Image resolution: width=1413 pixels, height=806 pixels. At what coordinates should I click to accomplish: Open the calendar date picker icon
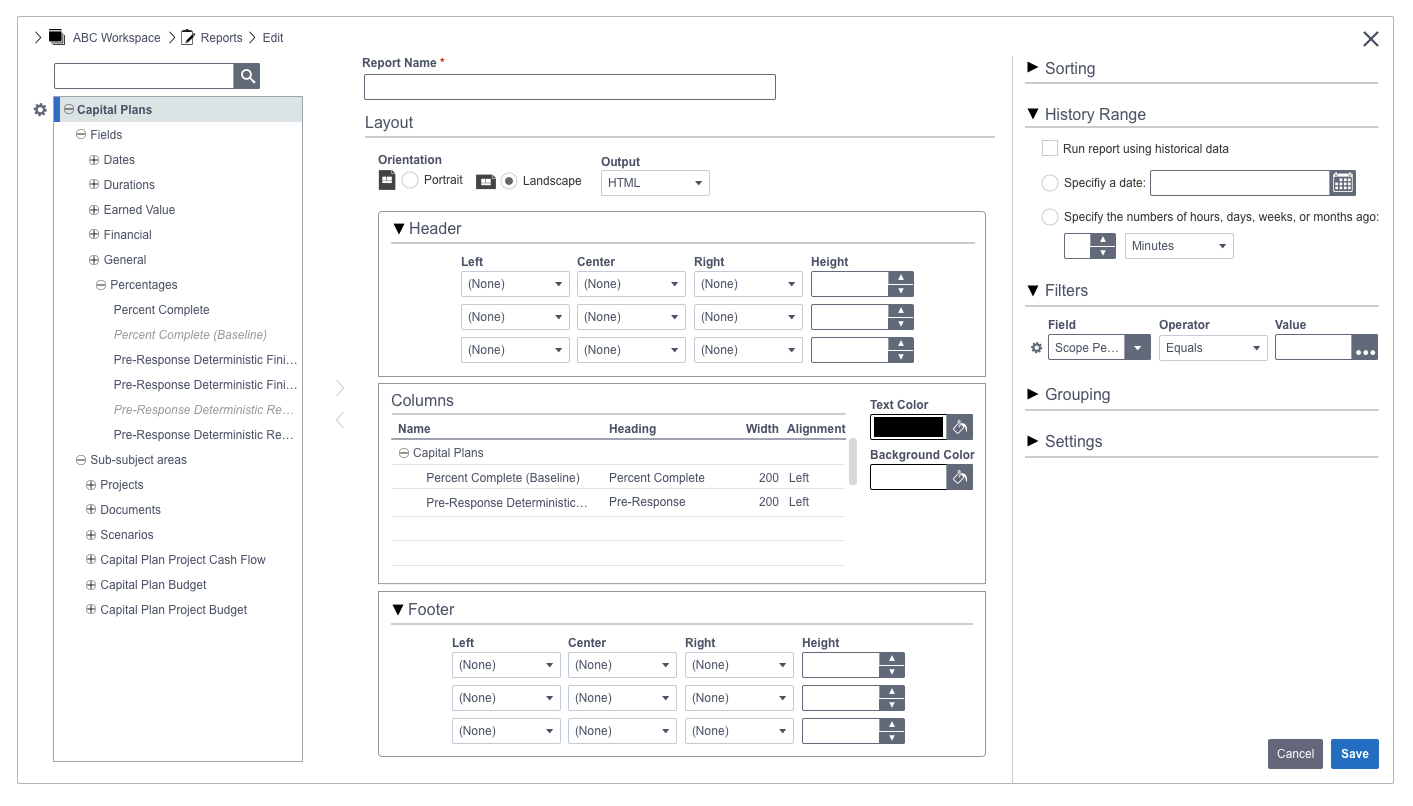(1342, 183)
